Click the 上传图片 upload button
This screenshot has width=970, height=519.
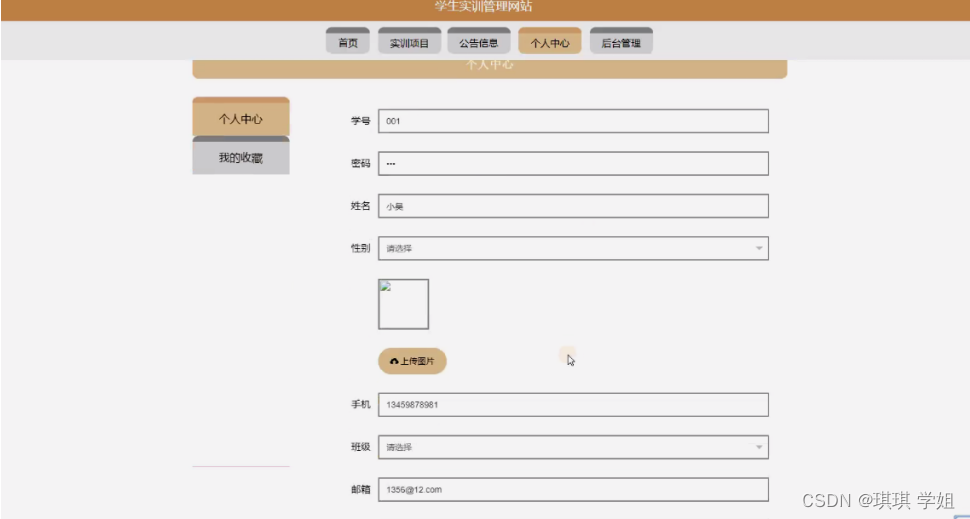(412, 361)
